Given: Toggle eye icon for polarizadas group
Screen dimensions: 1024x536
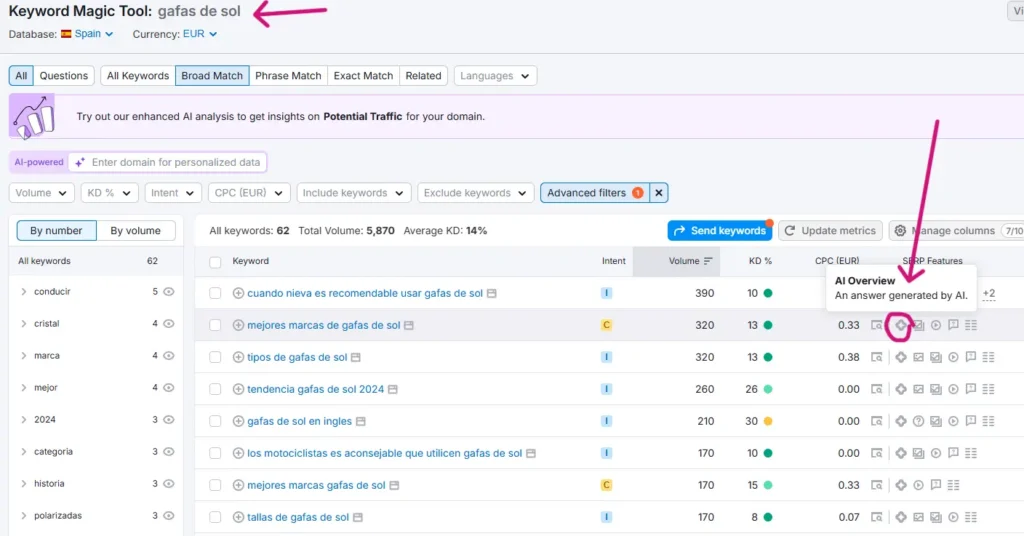Looking at the screenshot, I should (x=168, y=516).
